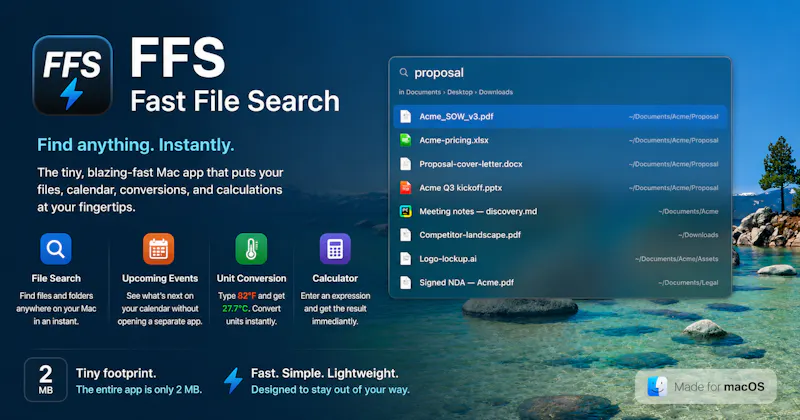Click the 'Made for macOS' badge
The image size is (800, 420).
click(706, 387)
